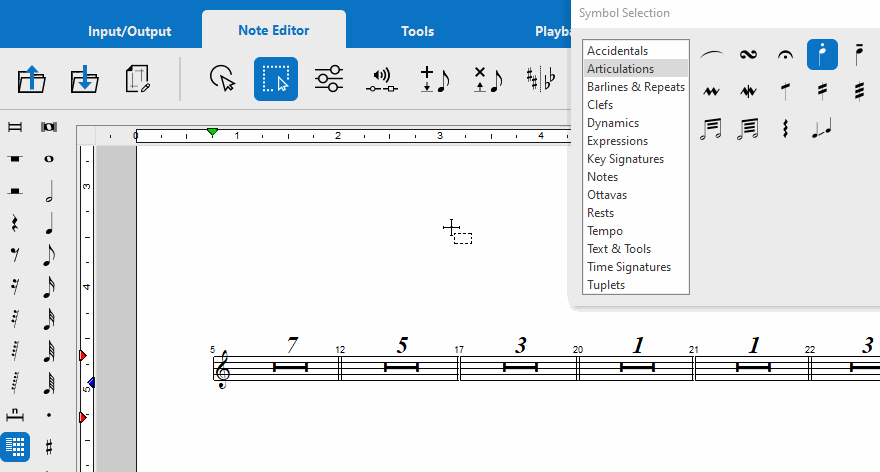Click the save to folder icon
Screen dimensions: 880x472
[x=85, y=80]
